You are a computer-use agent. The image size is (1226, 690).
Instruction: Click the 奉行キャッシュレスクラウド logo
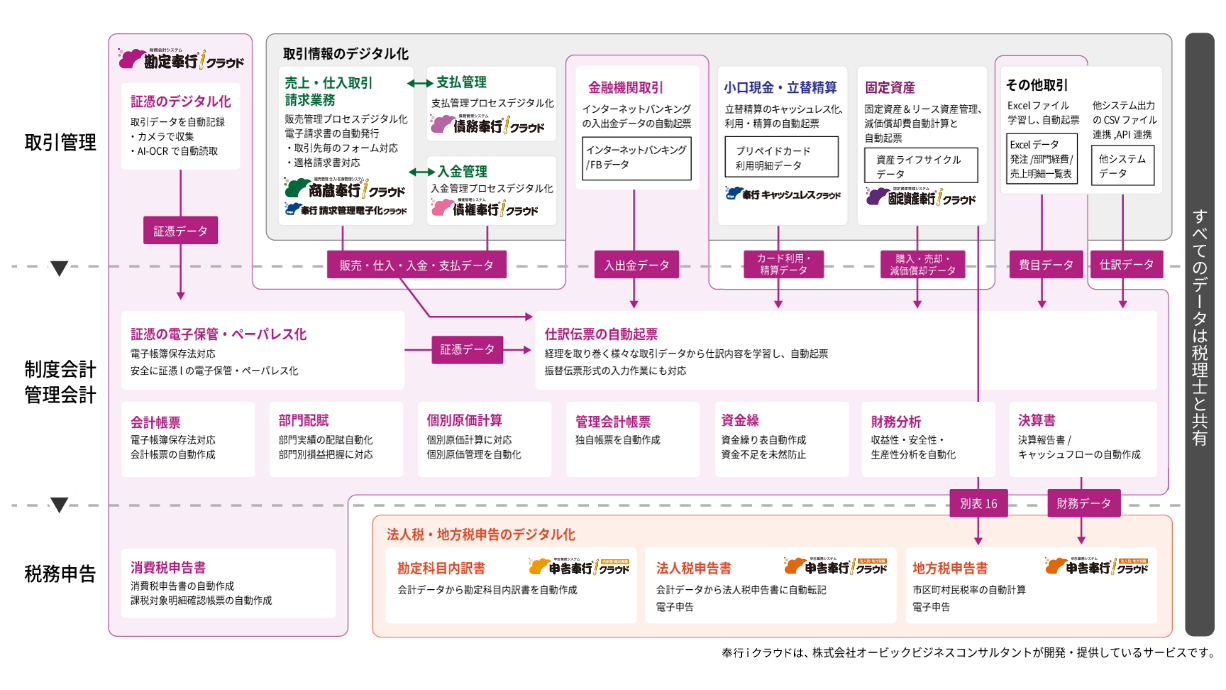click(781, 194)
